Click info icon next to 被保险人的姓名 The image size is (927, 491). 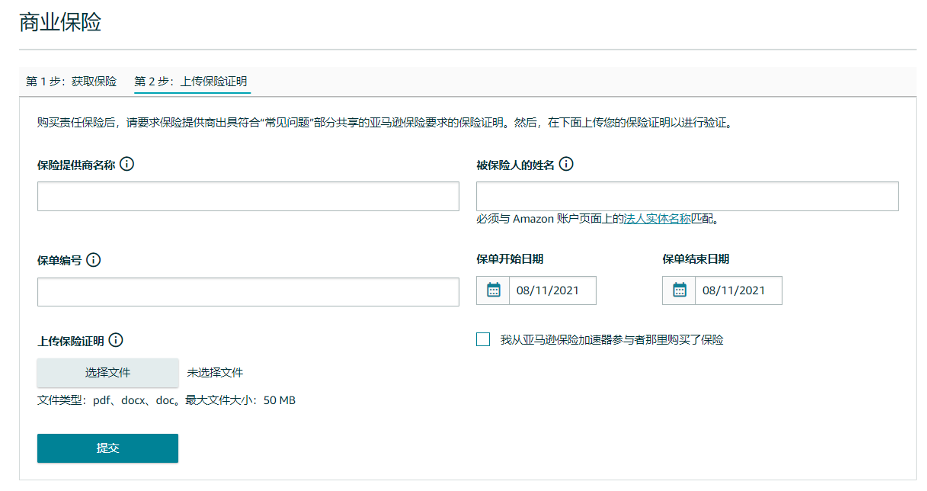(x=566, y=164)
